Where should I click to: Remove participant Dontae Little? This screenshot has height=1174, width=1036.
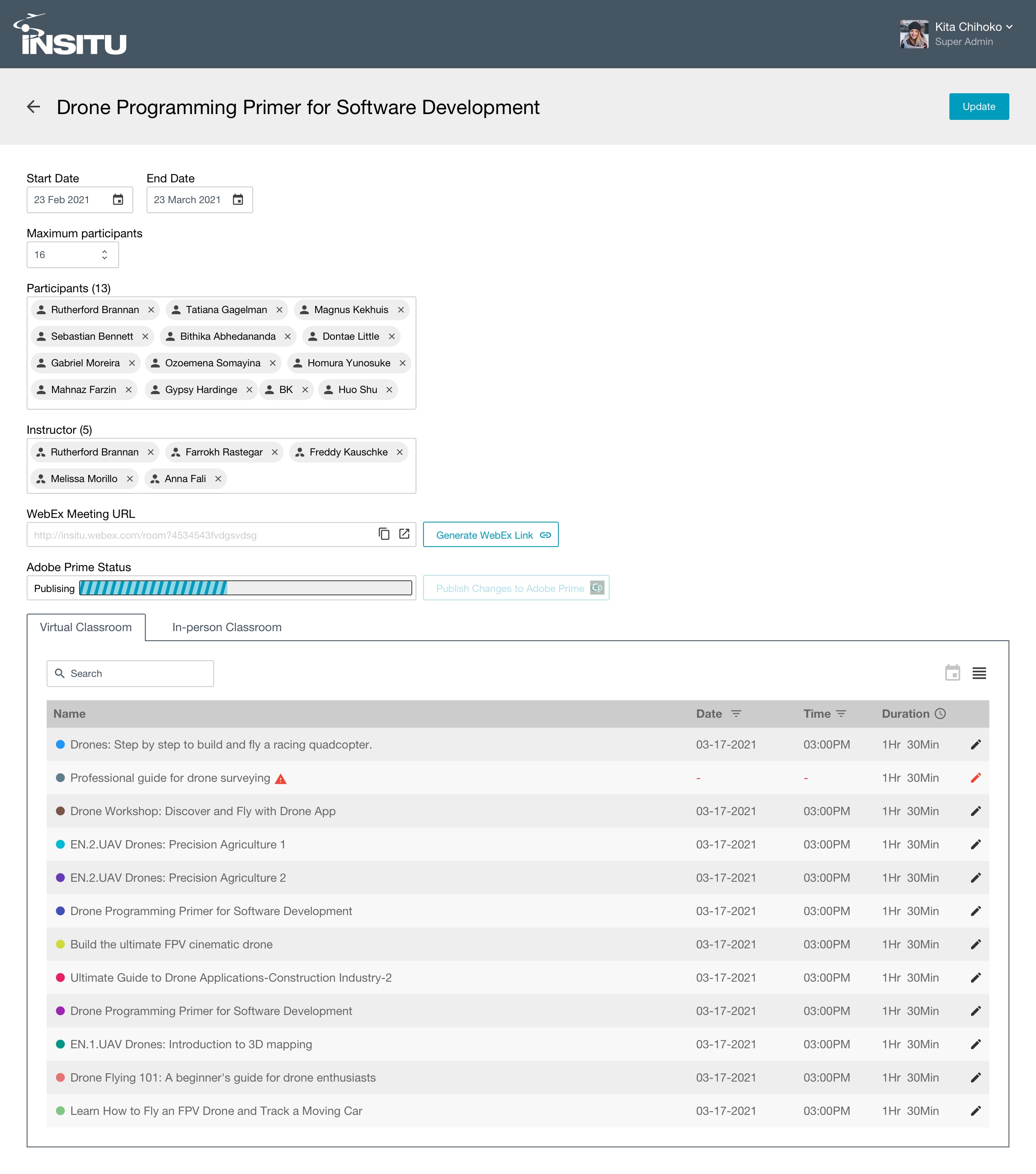[x=392, y=336]
